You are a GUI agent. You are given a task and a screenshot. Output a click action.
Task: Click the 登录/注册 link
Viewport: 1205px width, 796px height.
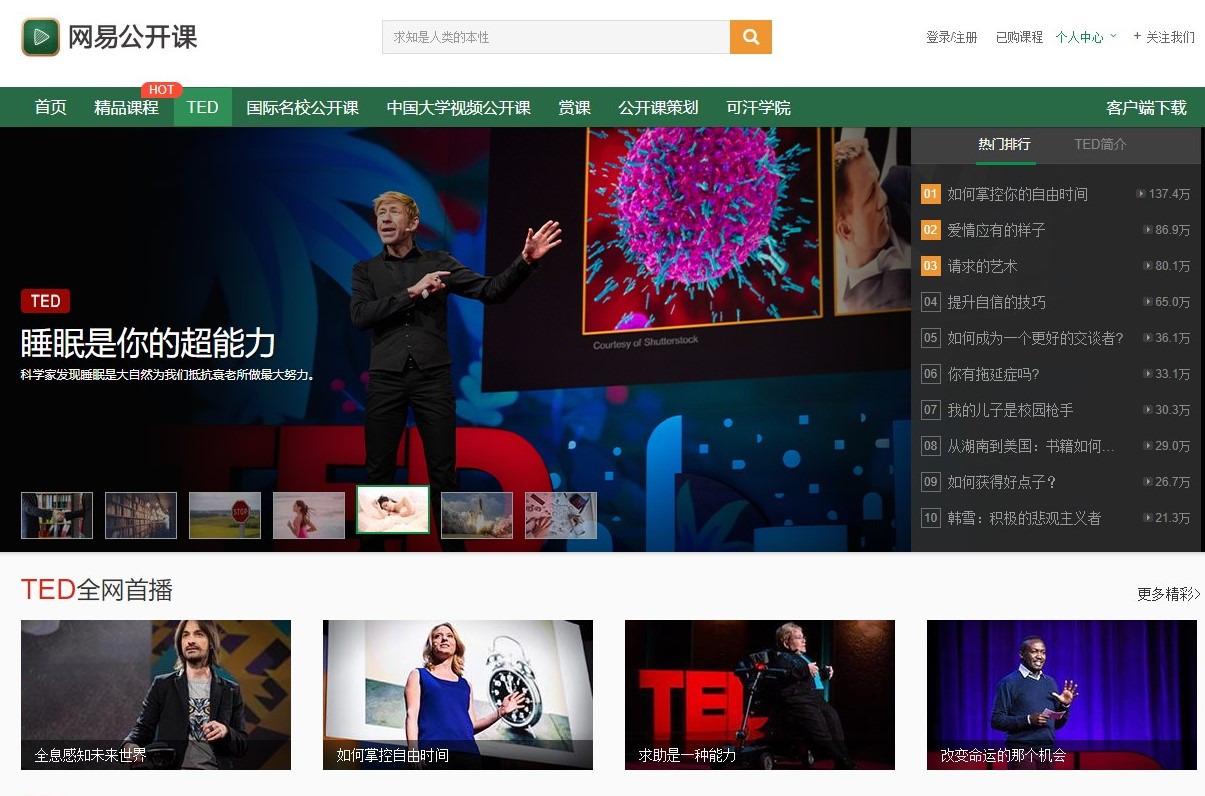[x=951, y=35]
